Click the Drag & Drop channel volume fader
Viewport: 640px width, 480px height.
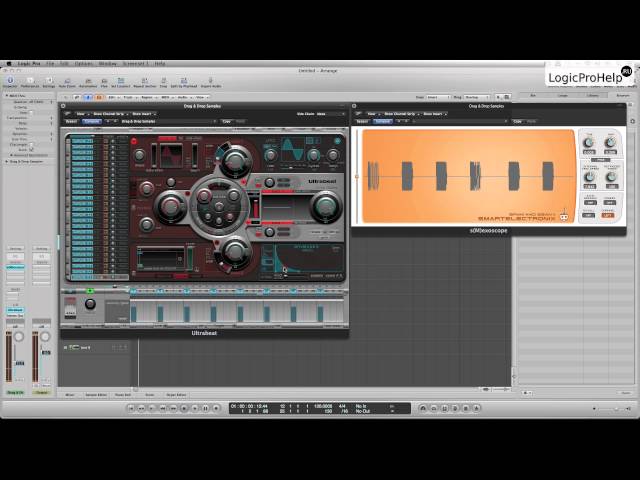pyautogui.click(x=19, y=363)
